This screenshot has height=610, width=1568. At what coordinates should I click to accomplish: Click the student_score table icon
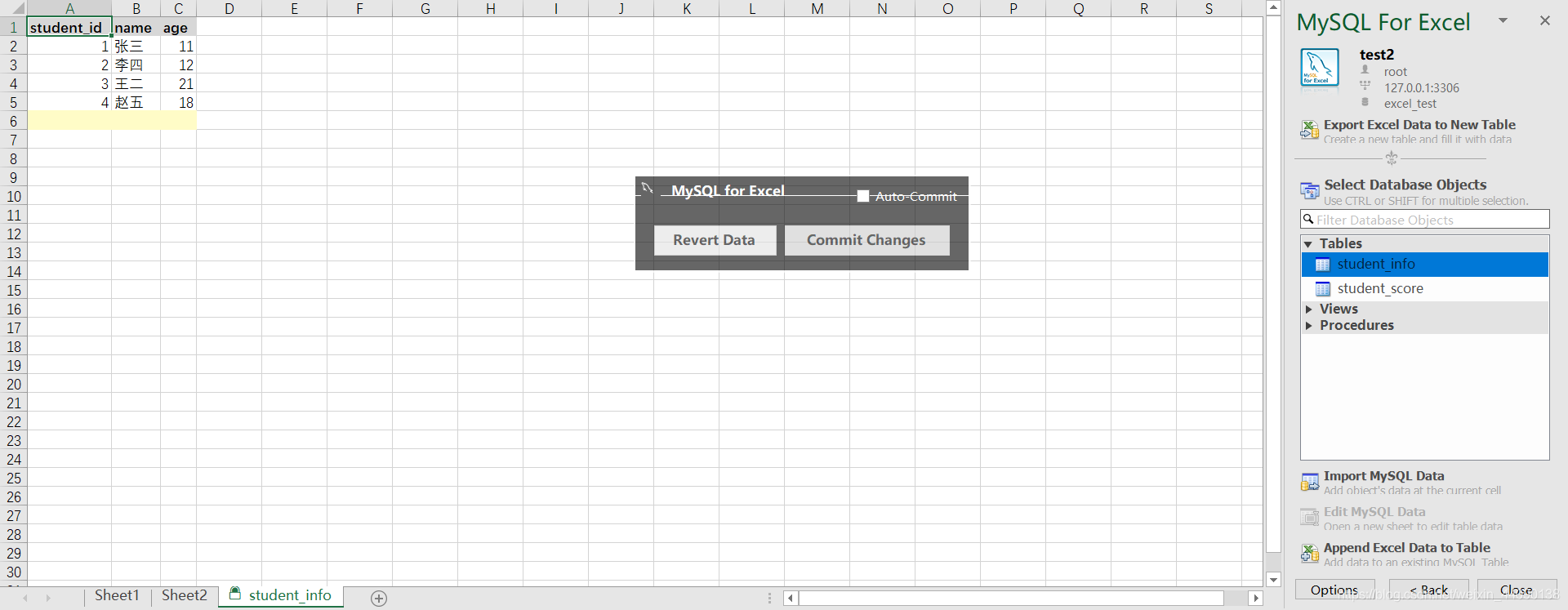click(1323, 289)
